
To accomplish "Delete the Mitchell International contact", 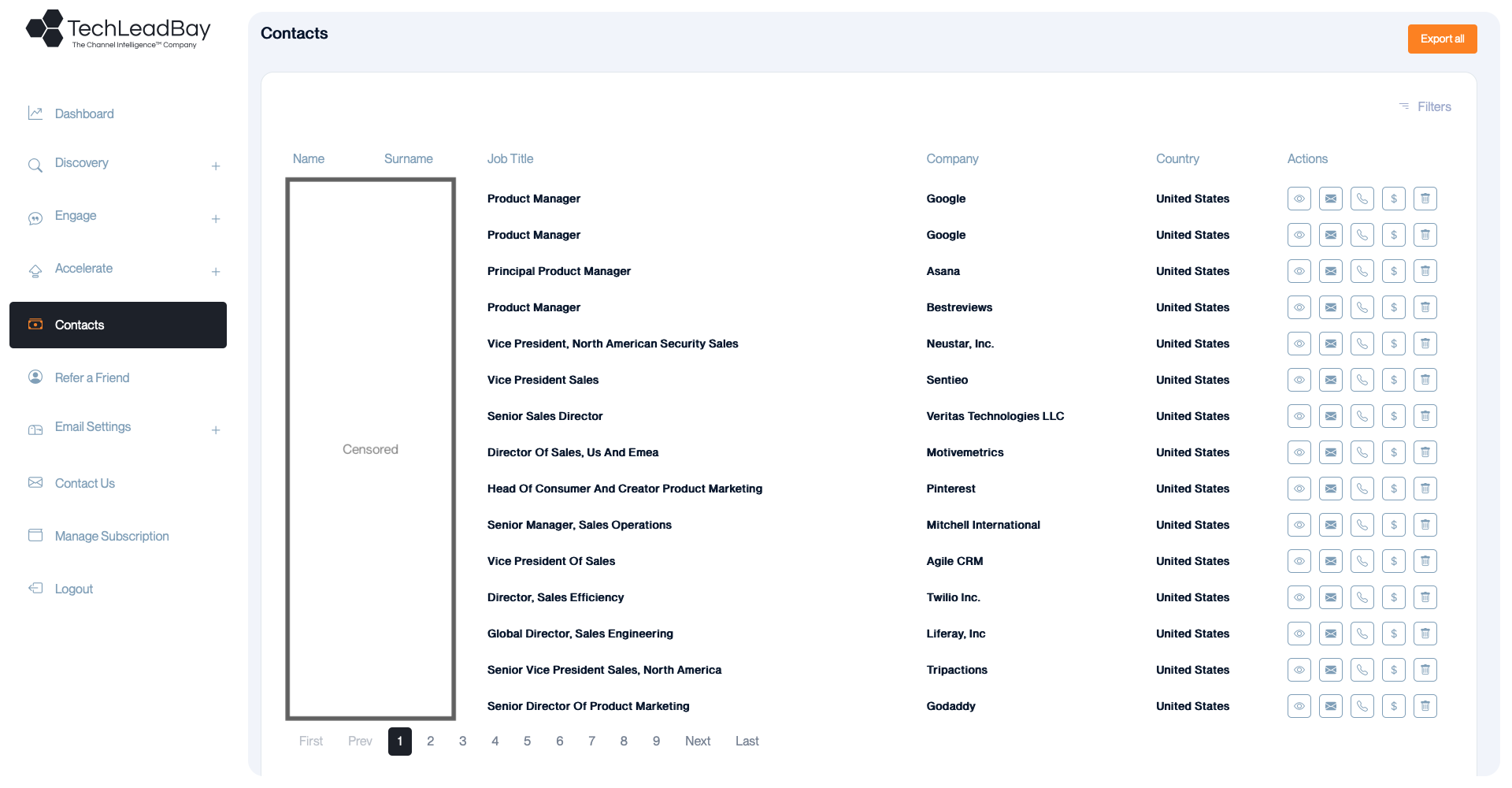I will (1425, 525).
